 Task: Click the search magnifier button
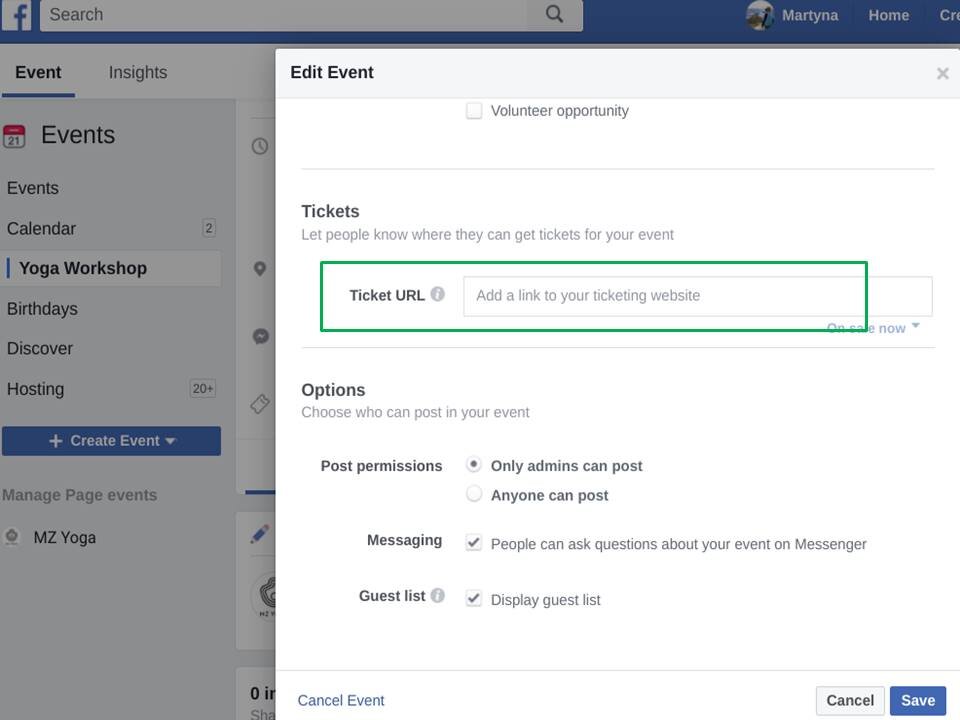[x=555, y=15]
